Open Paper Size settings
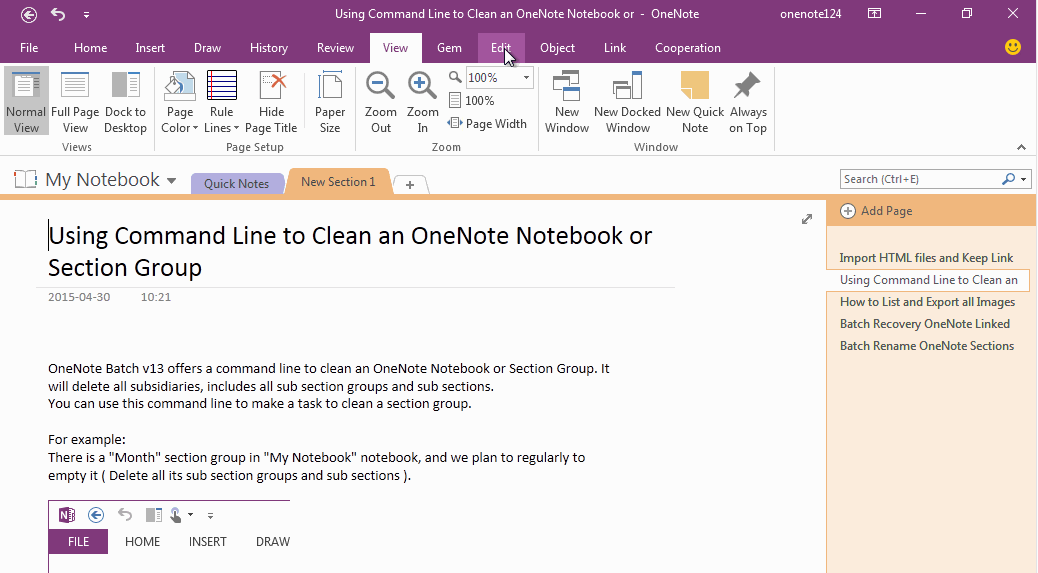Image resolution: width=1038 pixels, height=573 pixels. (x=330, y=101)
